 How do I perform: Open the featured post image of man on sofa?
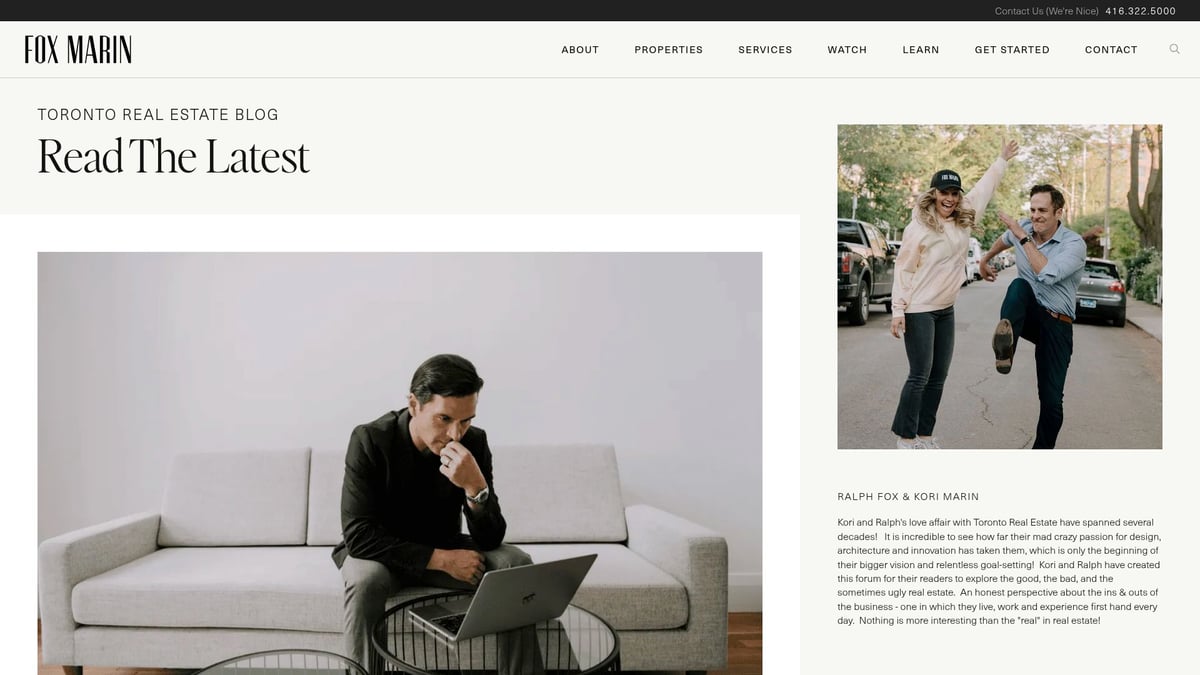coord(400,463)
